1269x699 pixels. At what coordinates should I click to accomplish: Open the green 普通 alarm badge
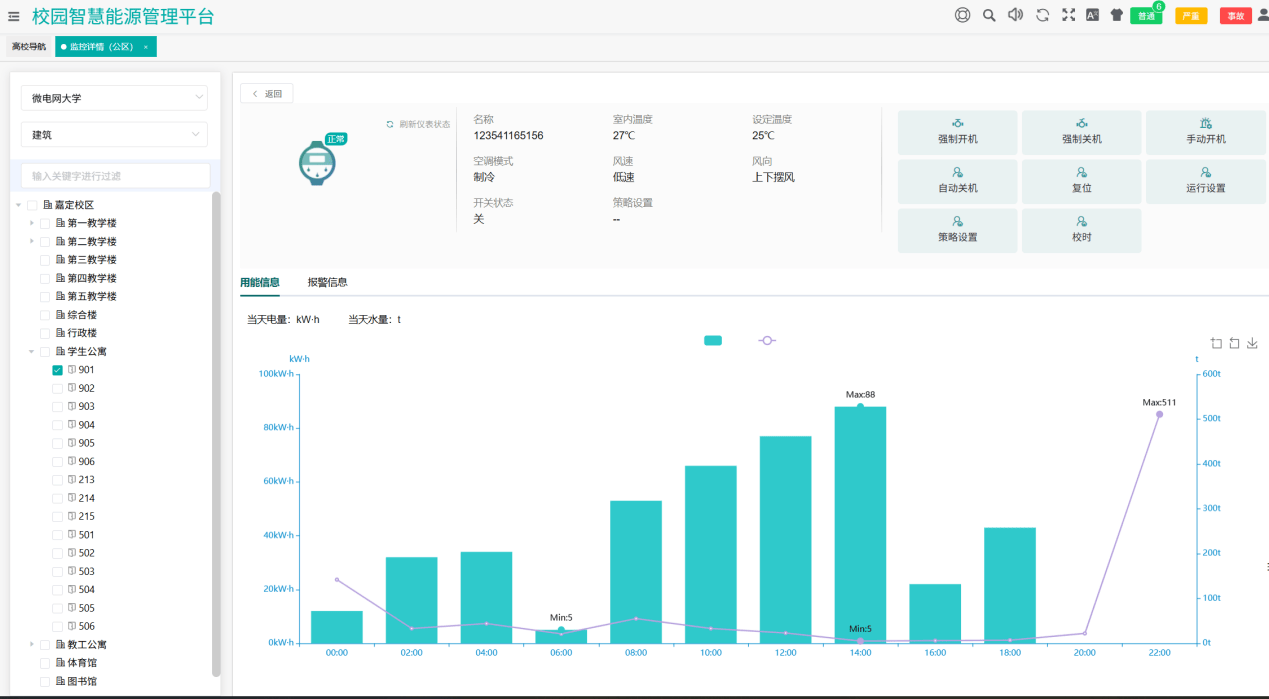pyautogui.click(x=1146, y=16)
